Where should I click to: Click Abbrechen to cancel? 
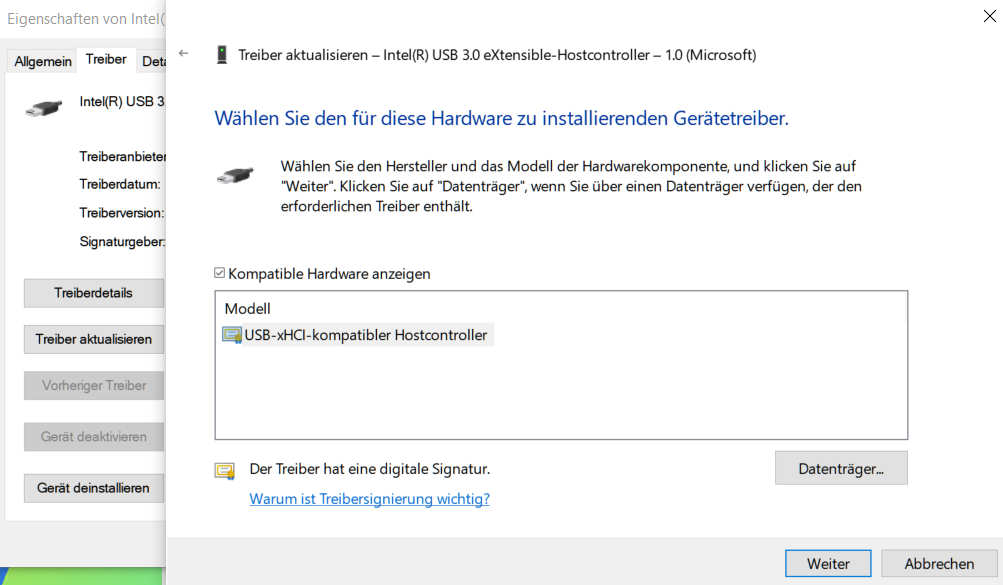point(939,564)
